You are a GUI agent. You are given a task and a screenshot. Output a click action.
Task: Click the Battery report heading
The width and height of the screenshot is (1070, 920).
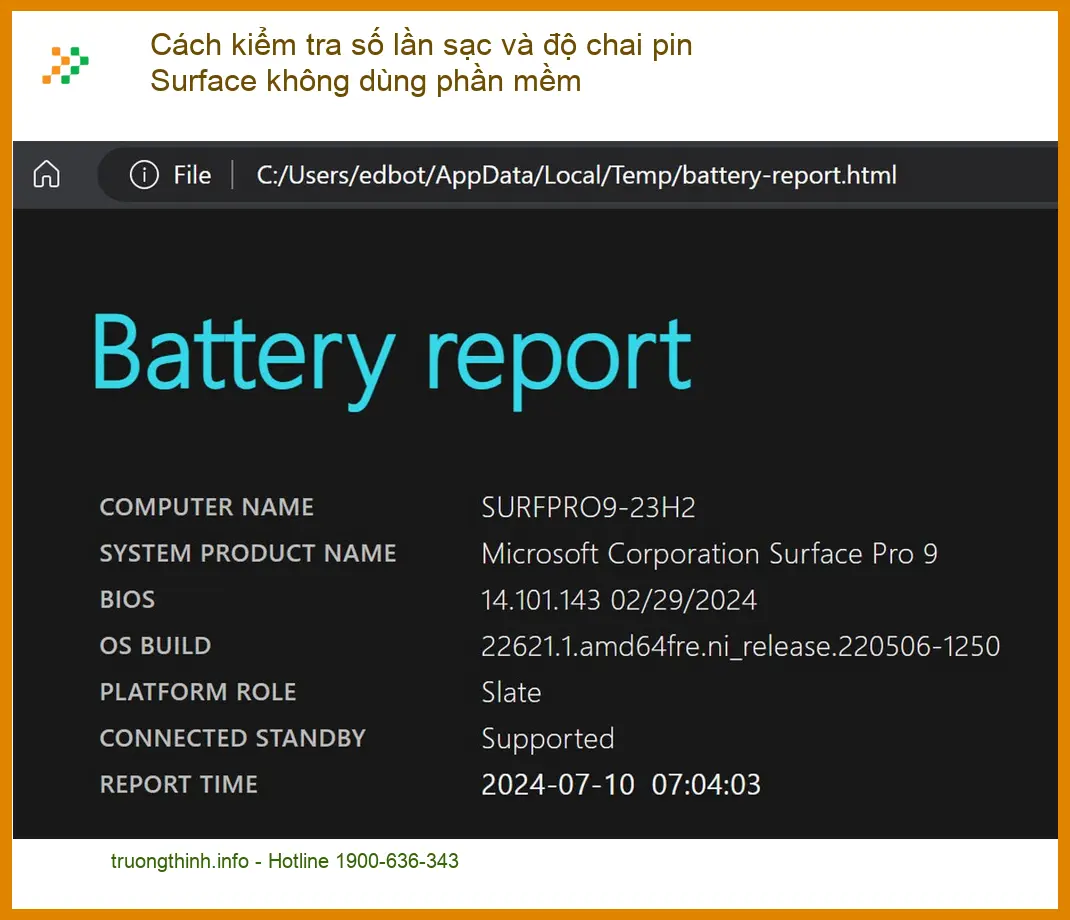pyautogui.click(x=392, y=360)
